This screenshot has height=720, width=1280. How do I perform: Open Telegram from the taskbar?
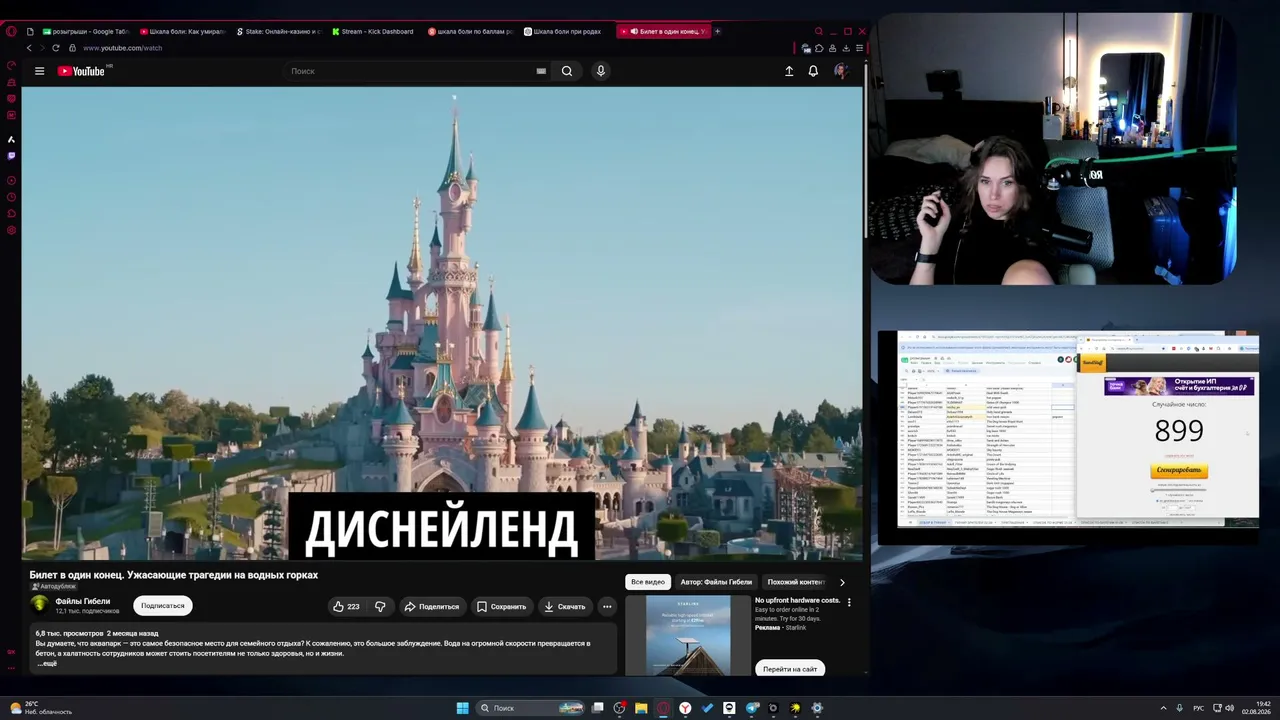(x=751, y=708)
